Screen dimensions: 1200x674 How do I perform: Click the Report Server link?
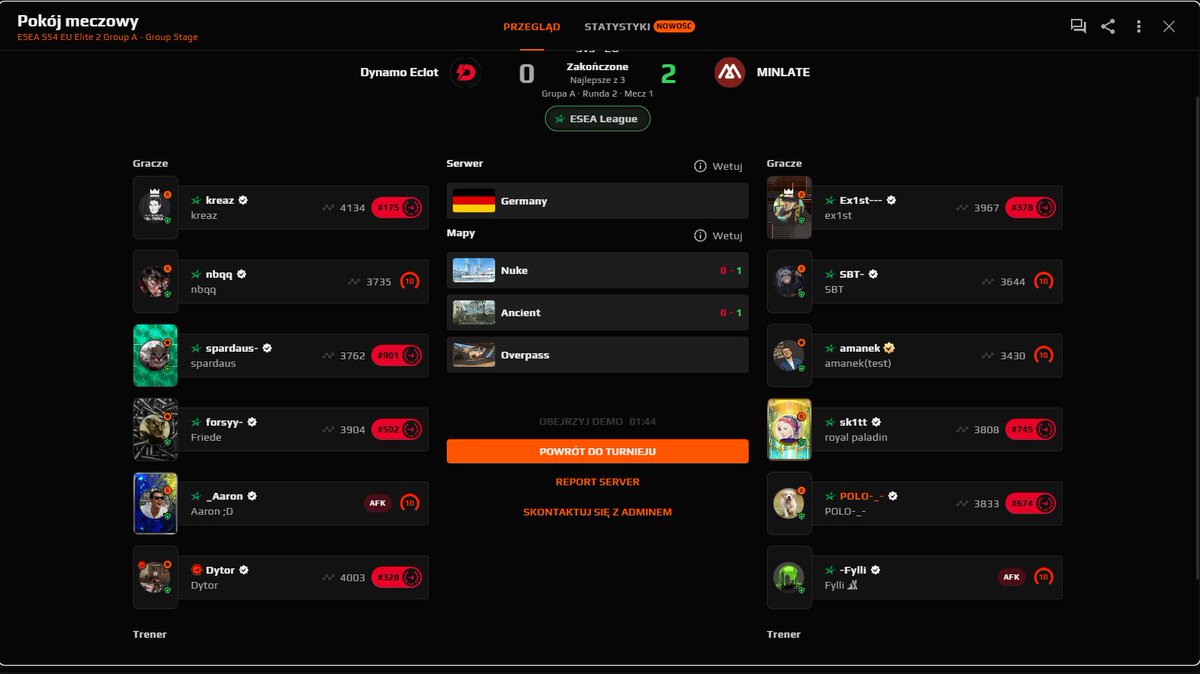click(597, 482)
